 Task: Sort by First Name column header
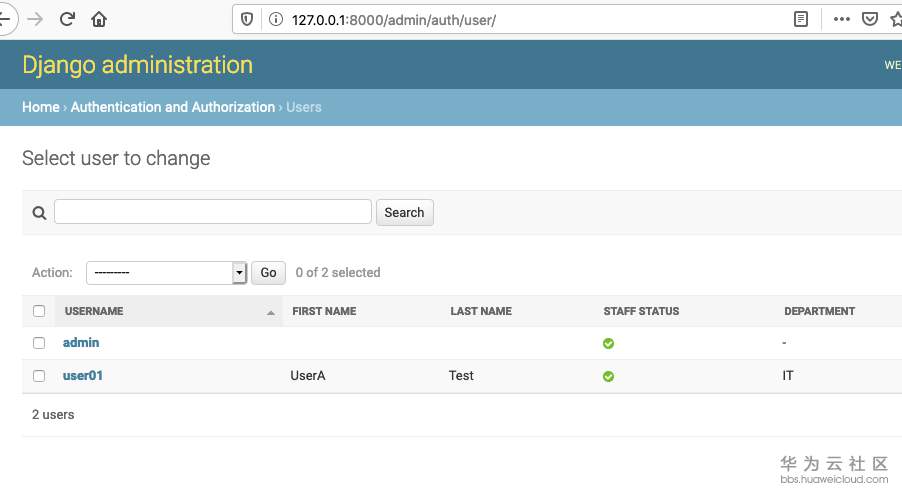pos(324,311)
